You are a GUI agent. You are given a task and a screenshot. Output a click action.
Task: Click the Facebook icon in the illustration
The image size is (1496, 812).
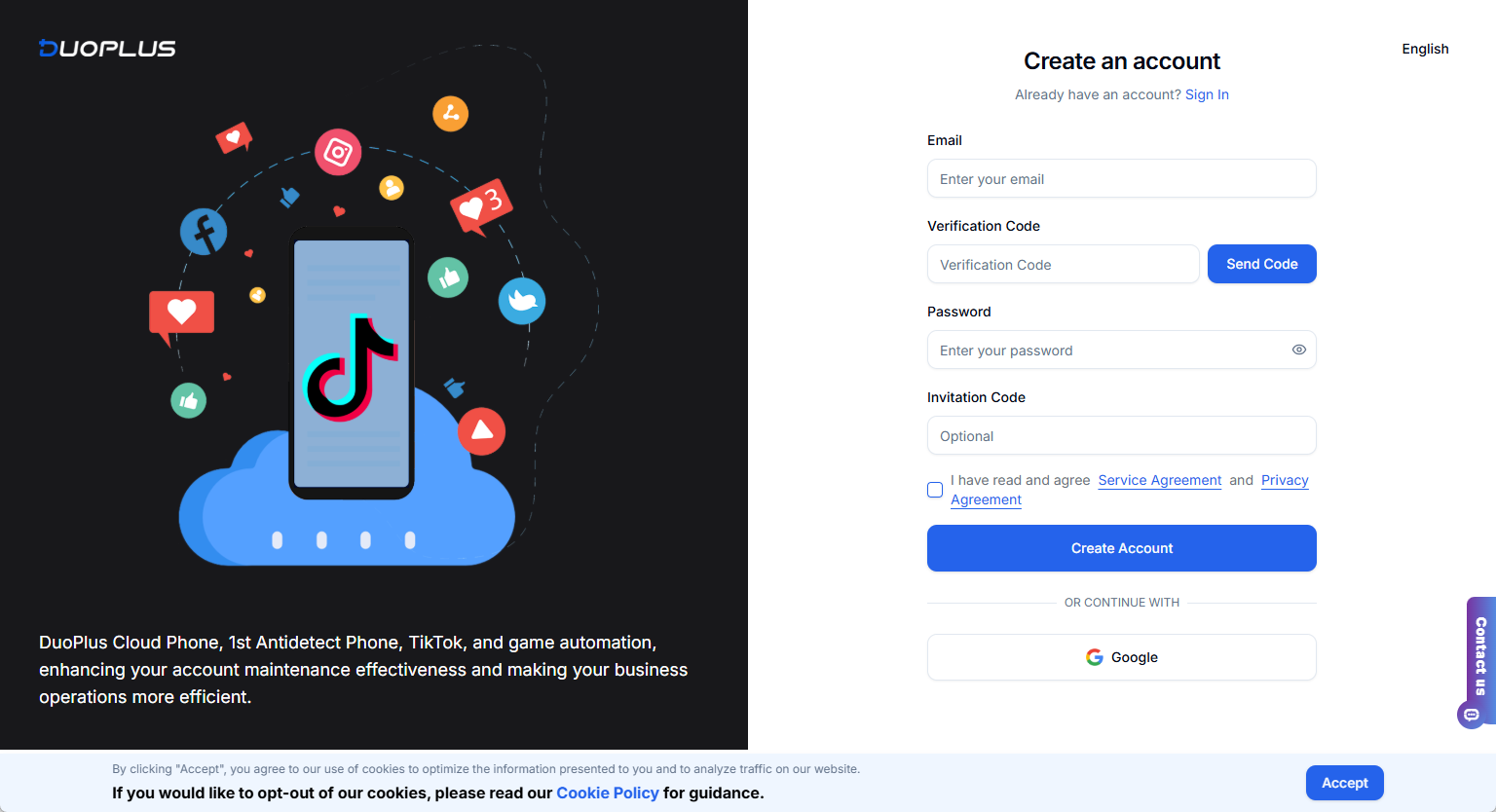pyautogui.click(x=204, y=232)
